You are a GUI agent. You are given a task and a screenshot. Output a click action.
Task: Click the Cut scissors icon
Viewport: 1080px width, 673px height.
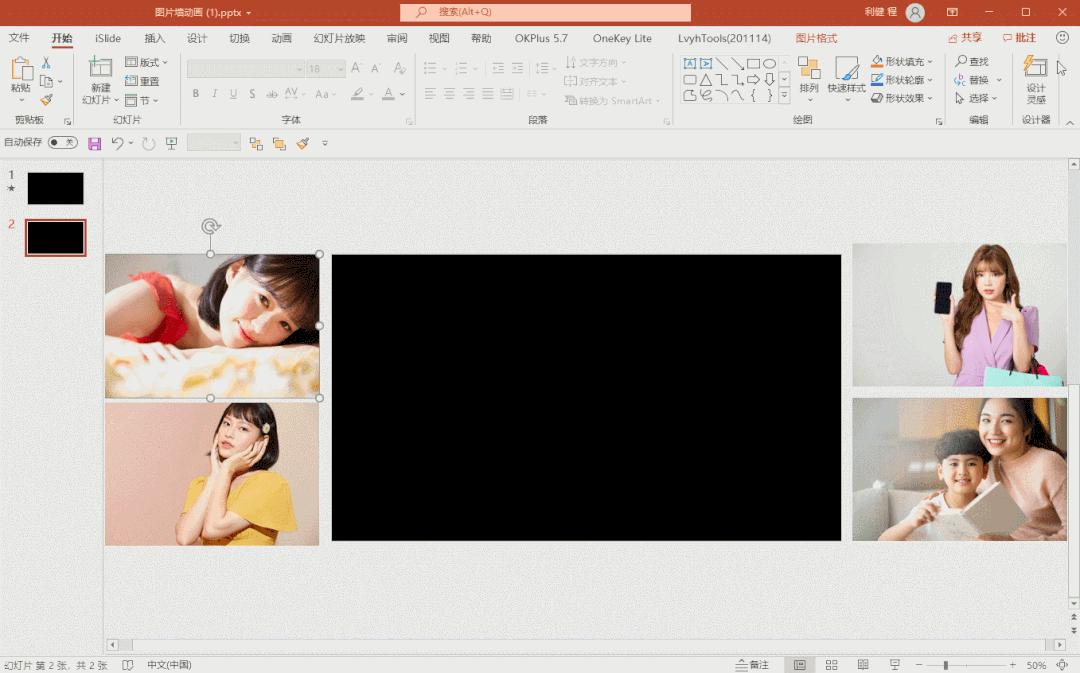[46, 63]
